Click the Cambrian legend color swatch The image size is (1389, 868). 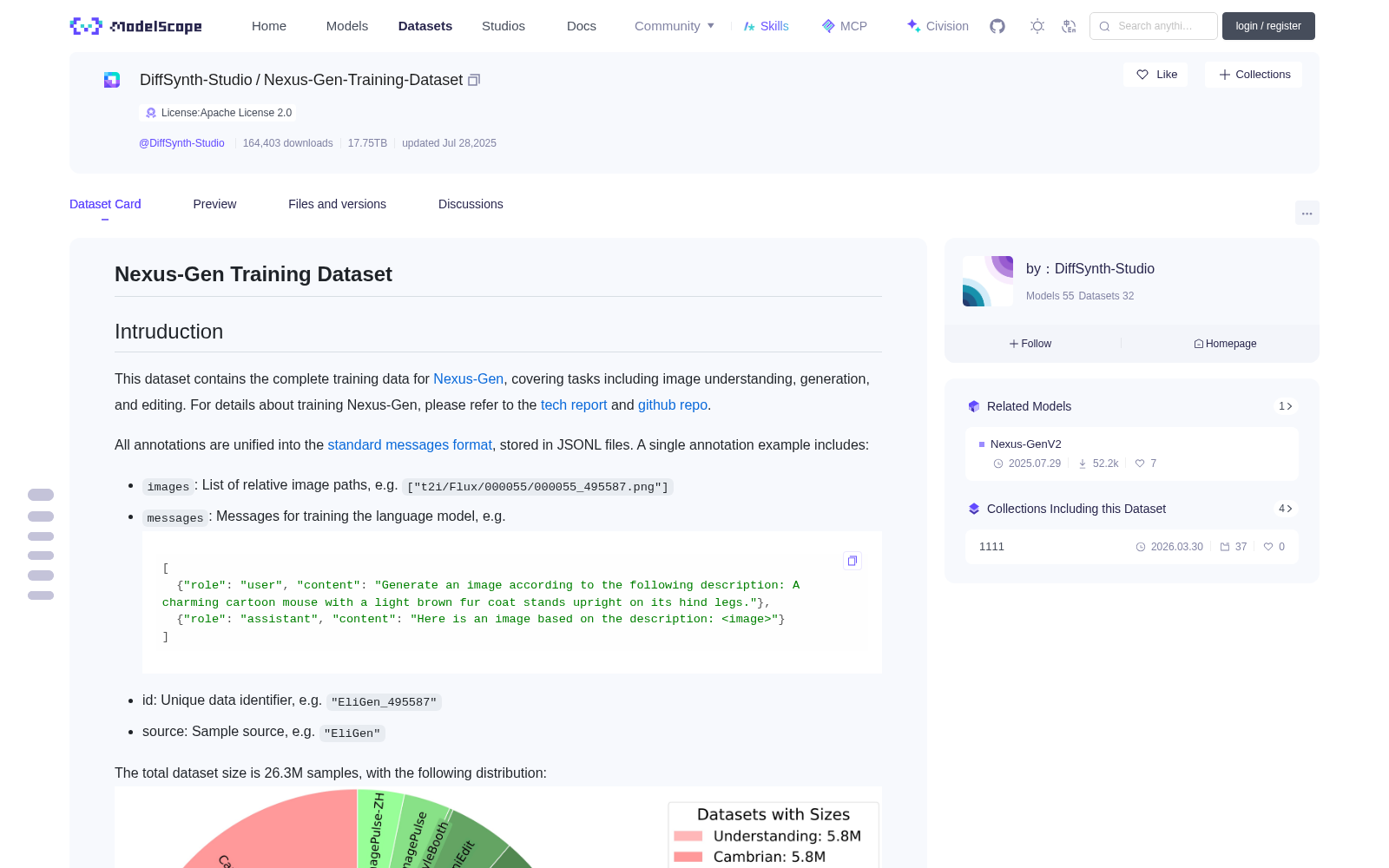coord(688,858)
